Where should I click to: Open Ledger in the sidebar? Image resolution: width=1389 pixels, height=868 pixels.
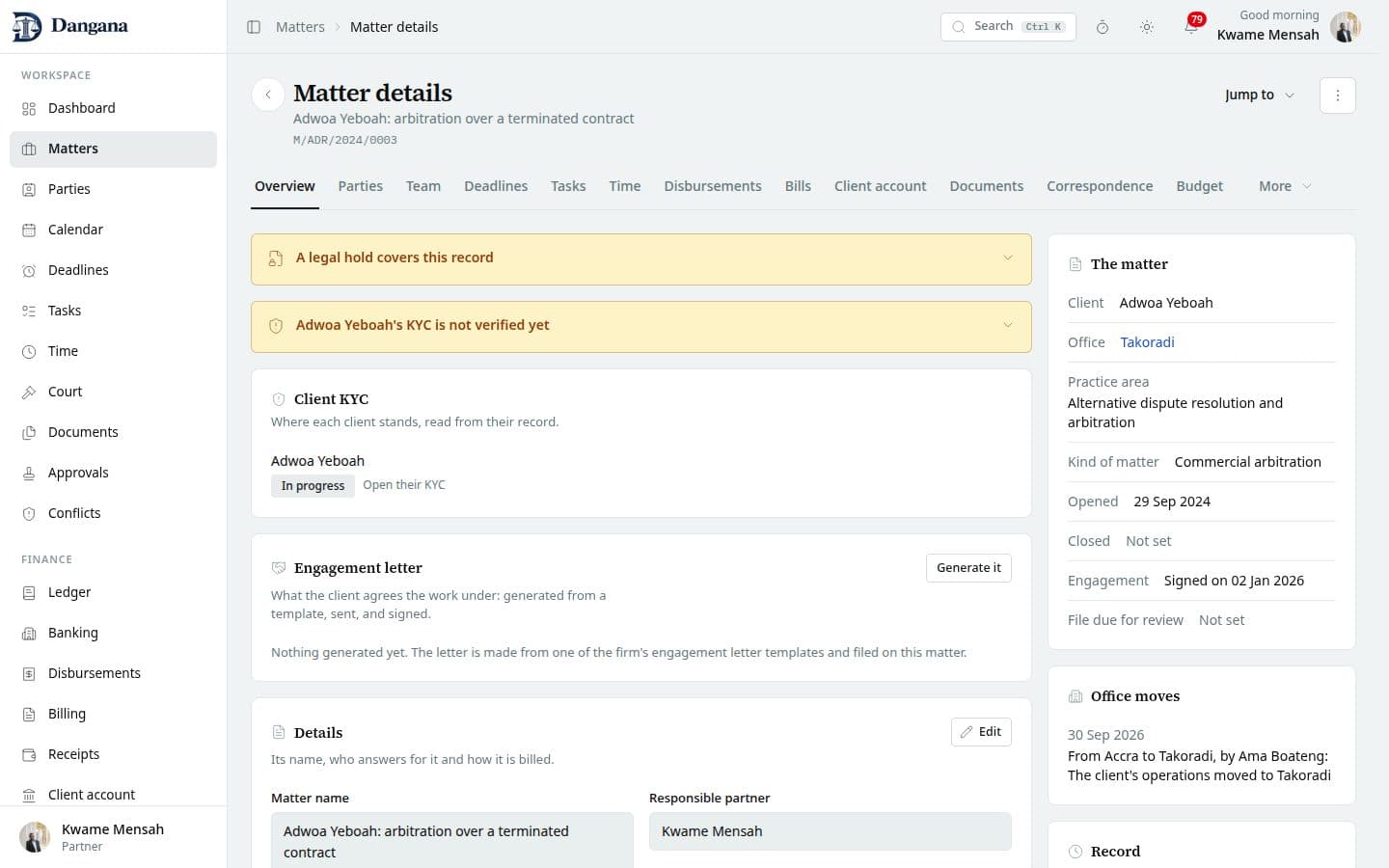point(113,592)
